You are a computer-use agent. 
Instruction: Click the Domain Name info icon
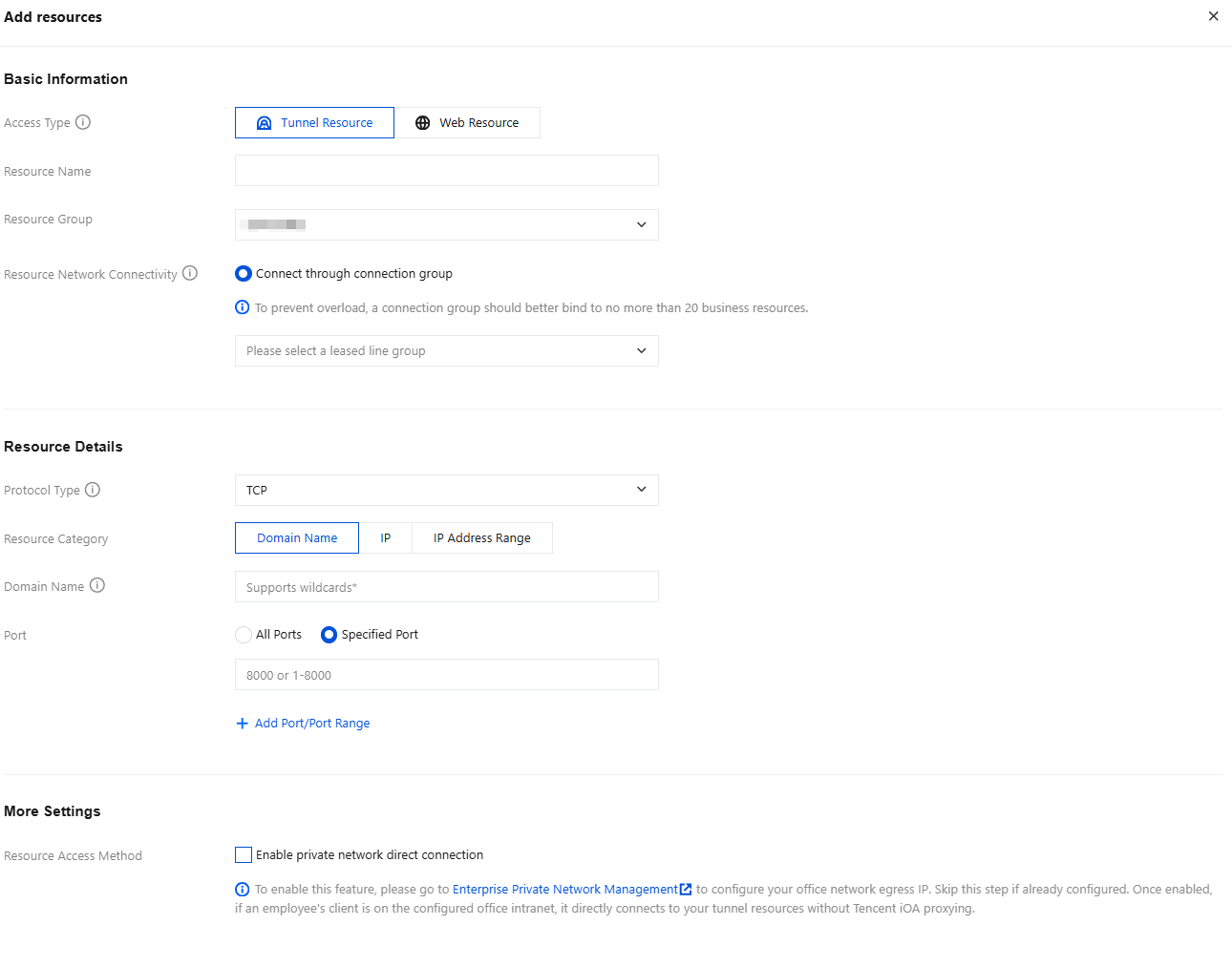97,585
